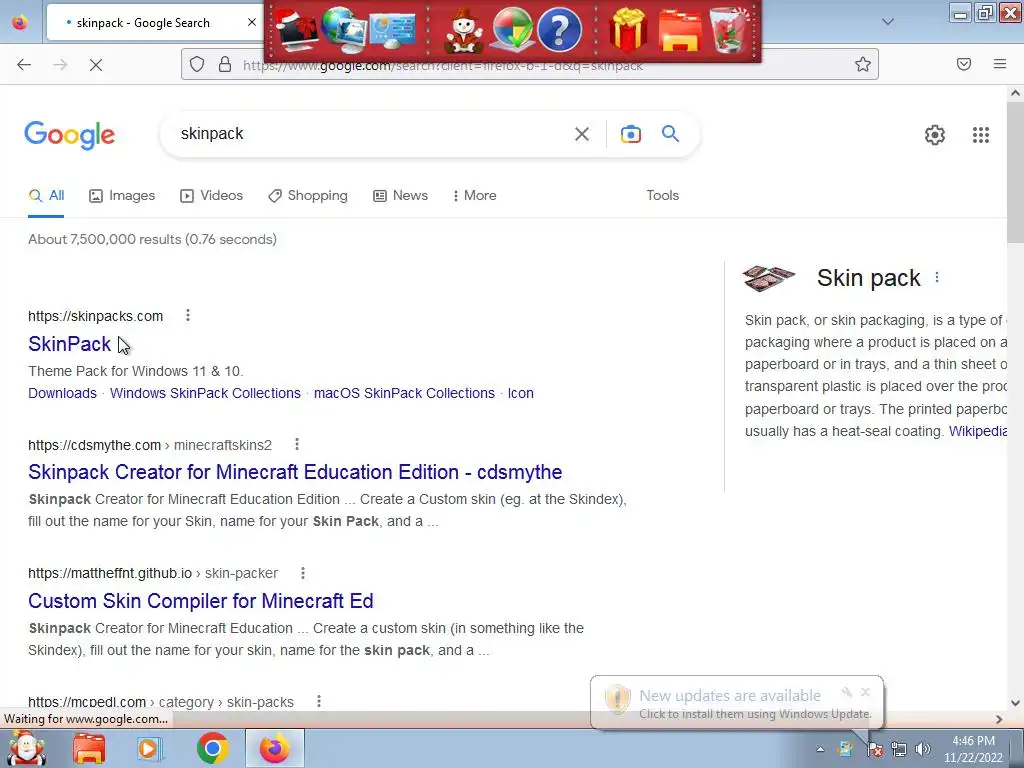The height and width of the screenshot is (768, 1024).
Task: Open Skinpack Creator for Minecraft Education Edition link
Action: pyautogui.click(x=295, y=472)
